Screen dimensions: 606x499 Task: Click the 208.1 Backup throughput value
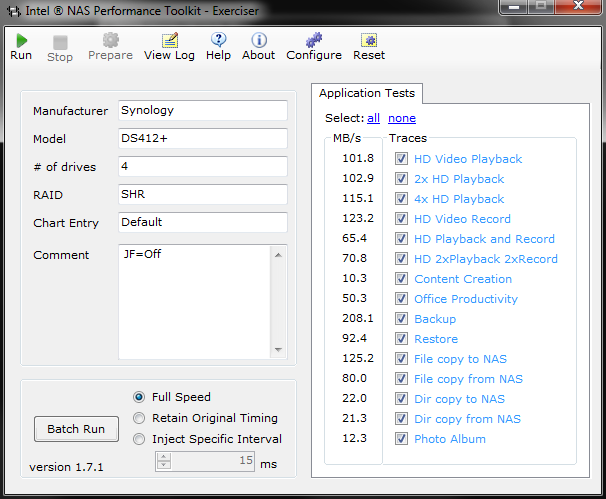[358, 318]
